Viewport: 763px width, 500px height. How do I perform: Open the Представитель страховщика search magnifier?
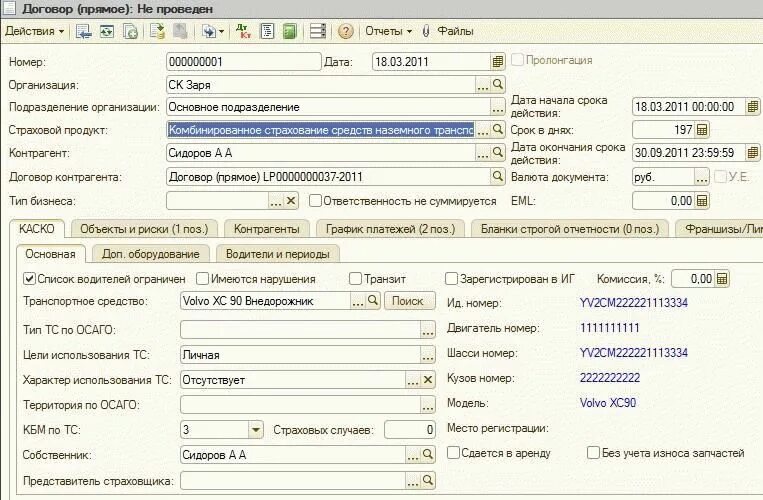[x=428, y=481]
